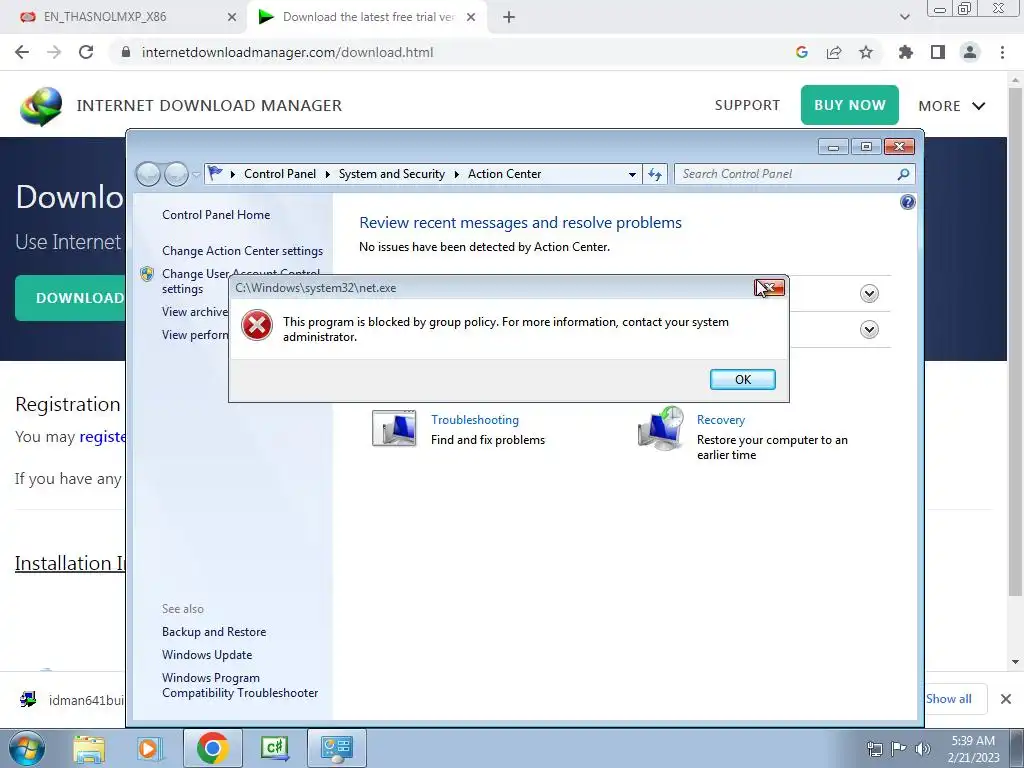Viewport: 1024px width, 768px height.
Task: Click SUPPORT on IDM website
Action: (x=747, y=105)
